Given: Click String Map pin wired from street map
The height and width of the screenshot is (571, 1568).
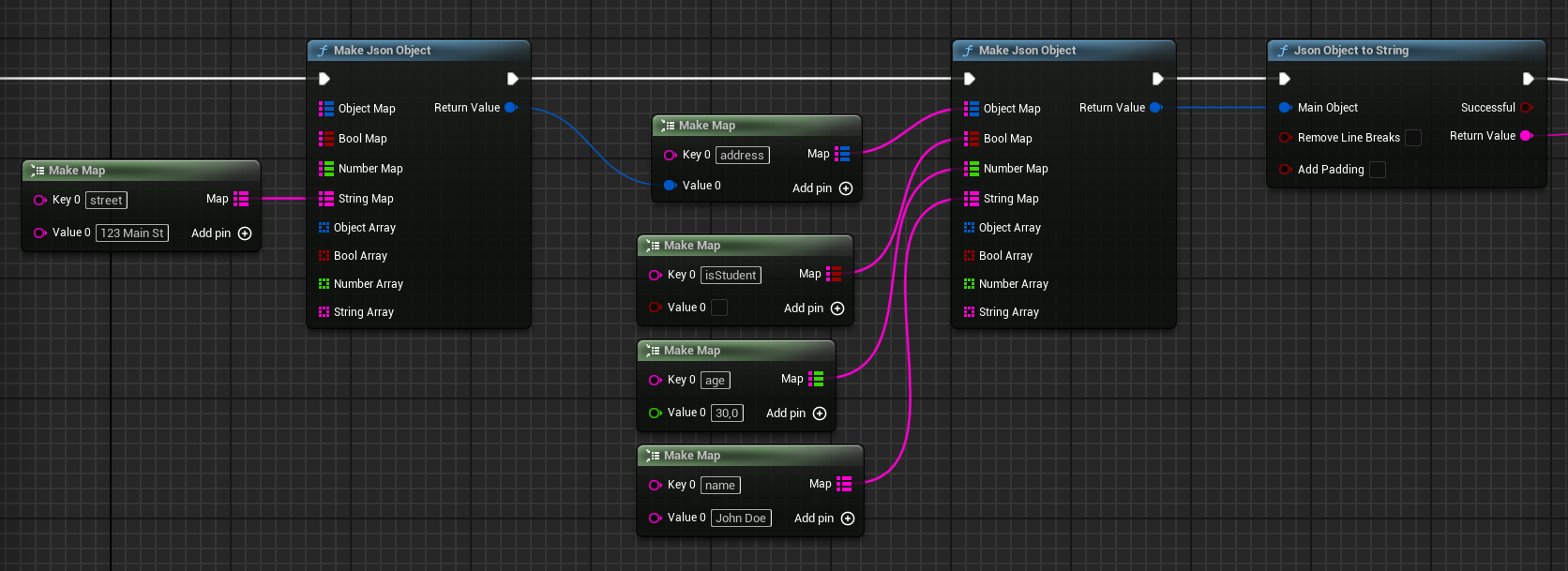Looking at the screenshot, I should 326,199.
